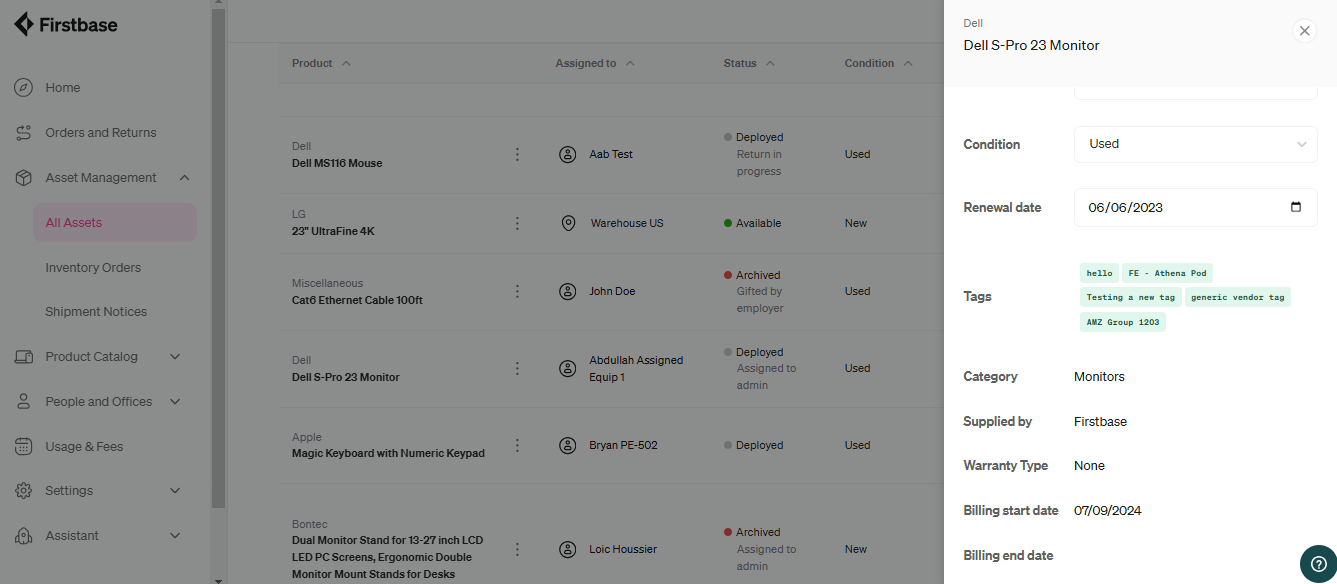Open row menu for Dell MS116 Mouse
The image size is (1337, 584).
(517, 154)
